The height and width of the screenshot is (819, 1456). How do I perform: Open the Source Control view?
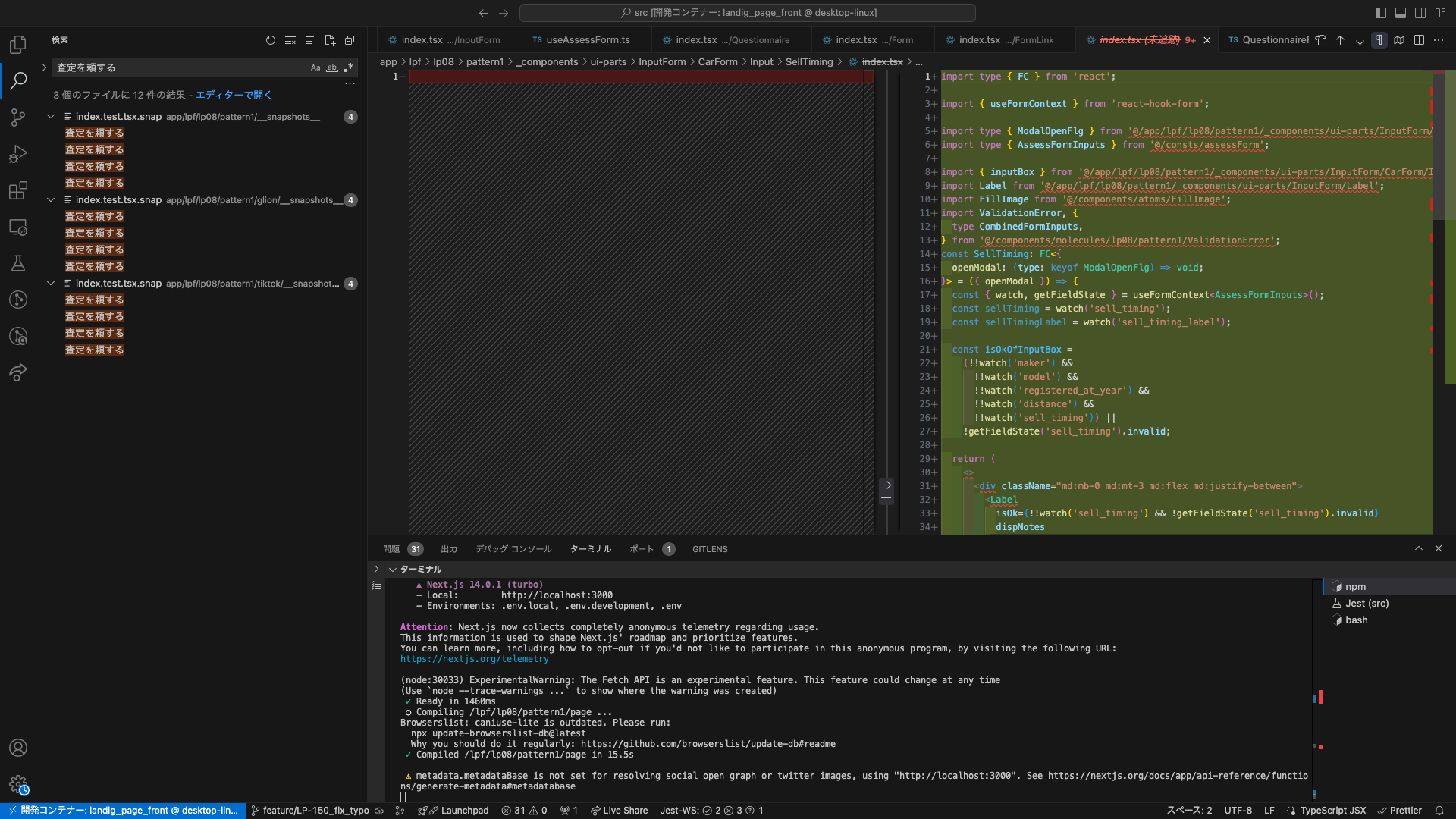[18, 118]
